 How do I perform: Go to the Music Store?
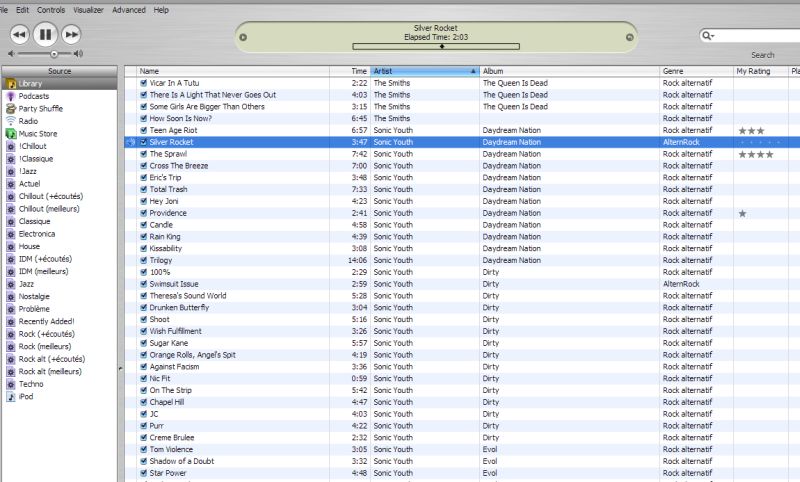pyautogui.click(x=38, y=133)
